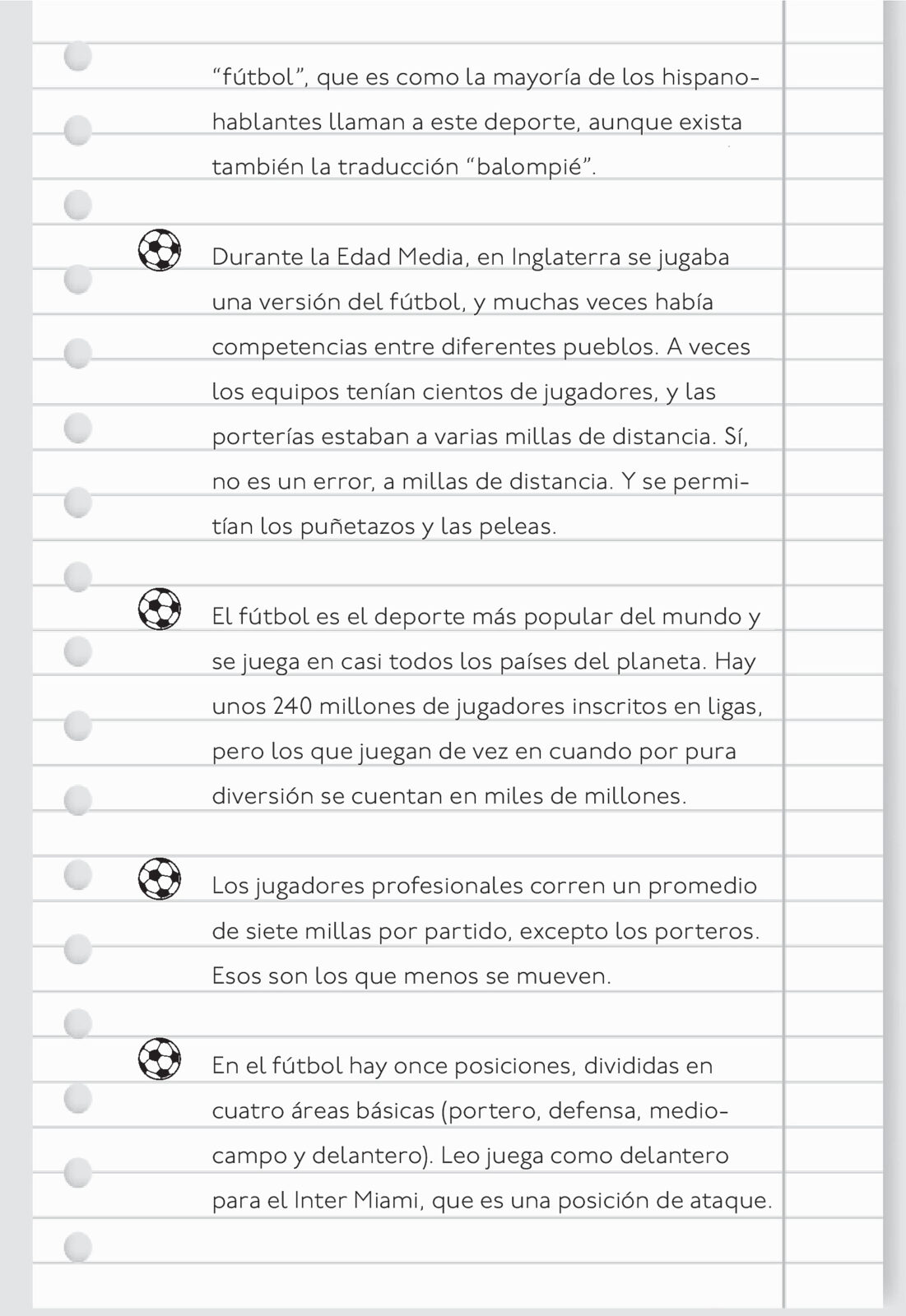The height and width of the screenshot is (1316, 906).
Task: Select the soccer ball beside "Los jugadores profesionales"
Action: pyautogui.click(x=160, y=878)
